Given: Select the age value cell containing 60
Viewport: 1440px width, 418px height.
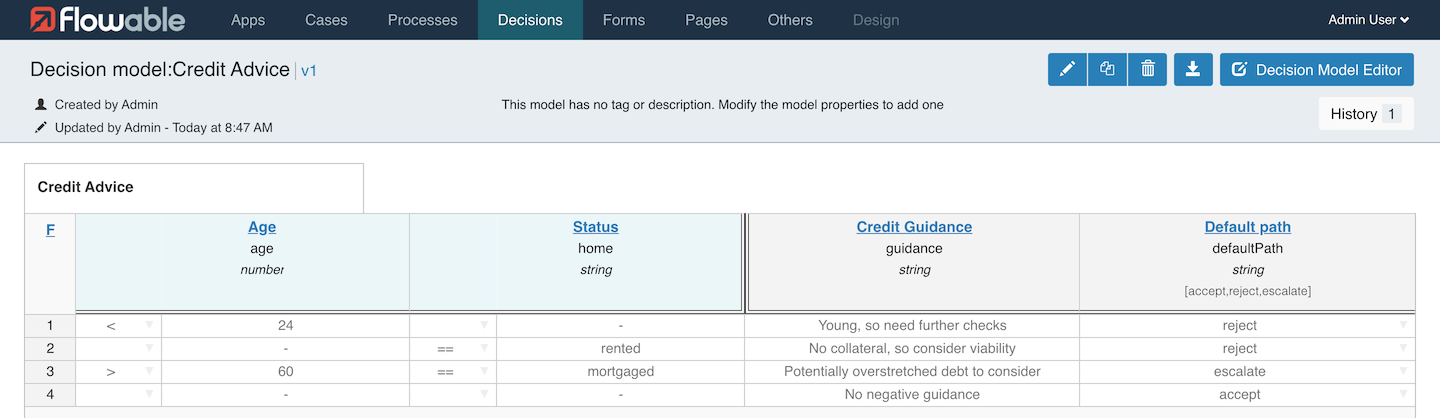Looking at the screenshot, I should (286, 371).
